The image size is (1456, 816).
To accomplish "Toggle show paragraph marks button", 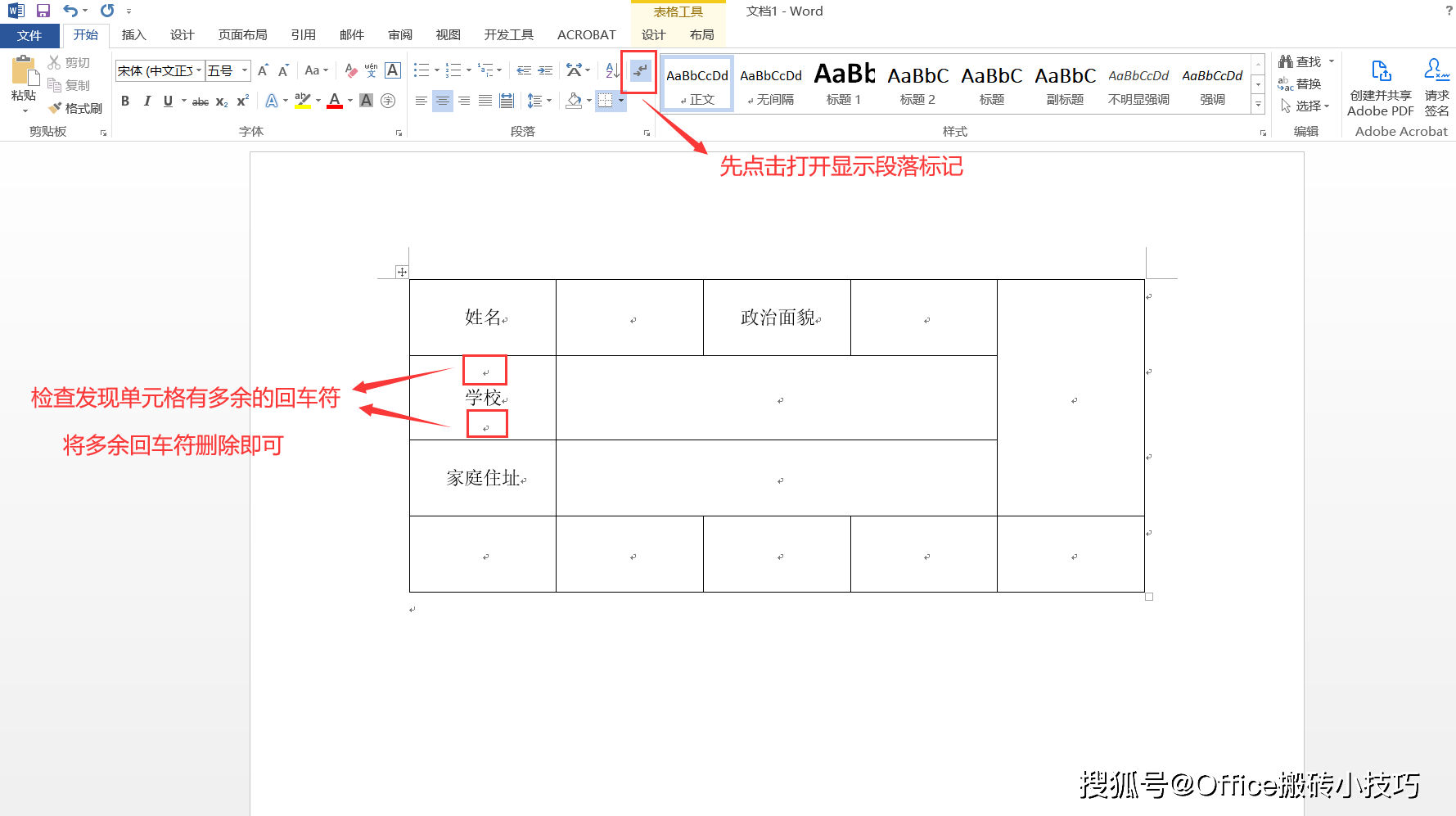I will (640, 71).
